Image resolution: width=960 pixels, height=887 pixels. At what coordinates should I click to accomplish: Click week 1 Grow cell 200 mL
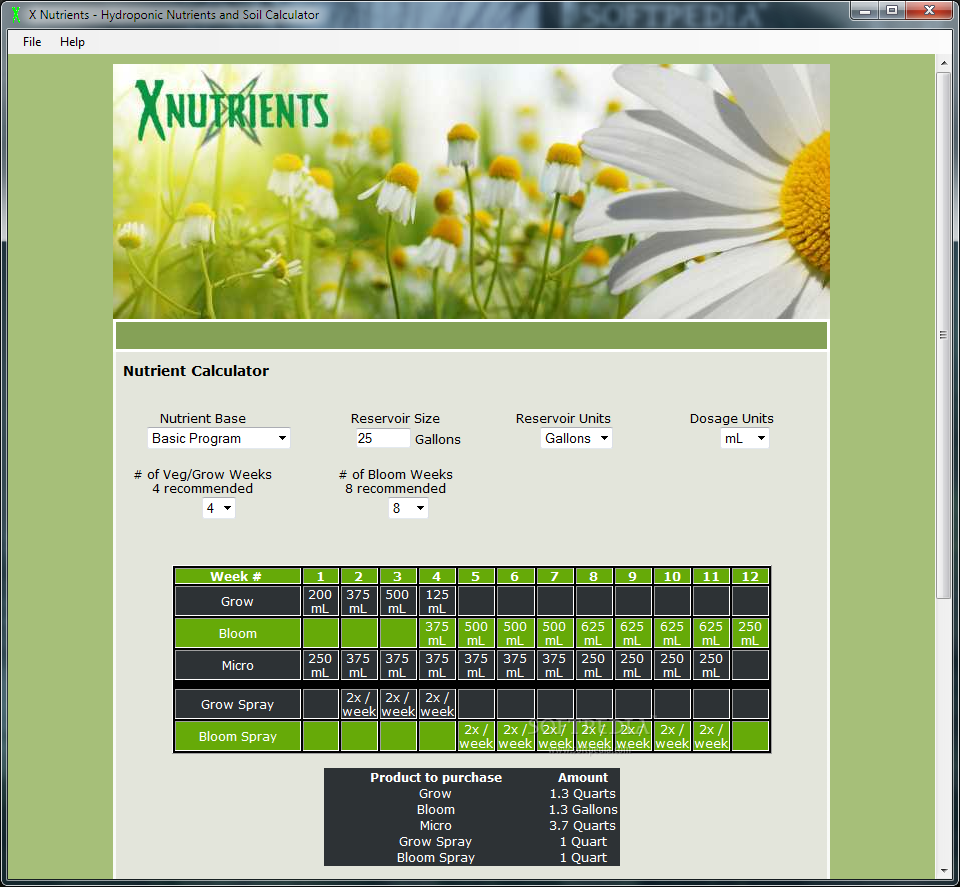[x=320, y=601]
